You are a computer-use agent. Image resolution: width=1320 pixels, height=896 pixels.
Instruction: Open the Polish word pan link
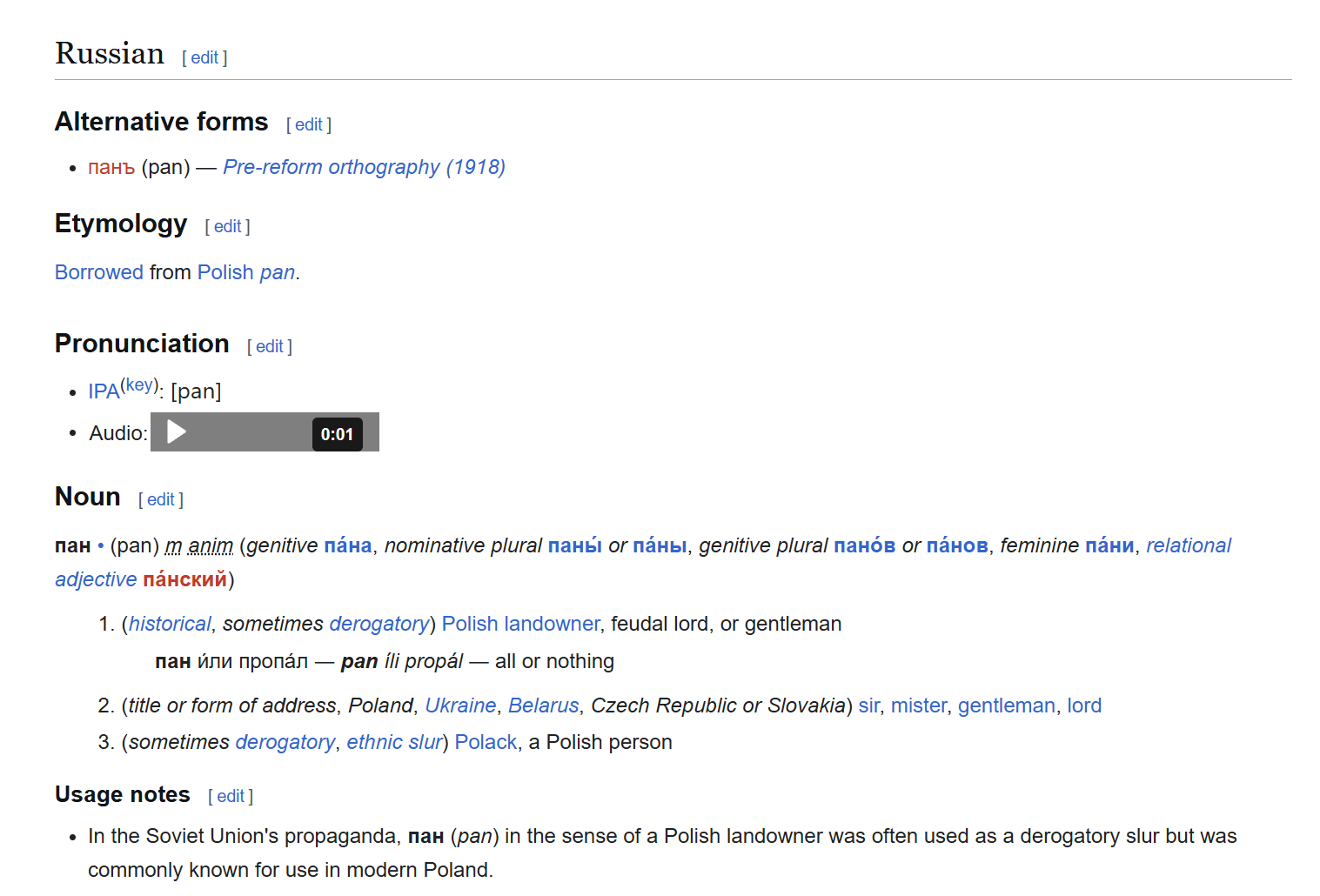pyautogui.click(x=278, y=273)
